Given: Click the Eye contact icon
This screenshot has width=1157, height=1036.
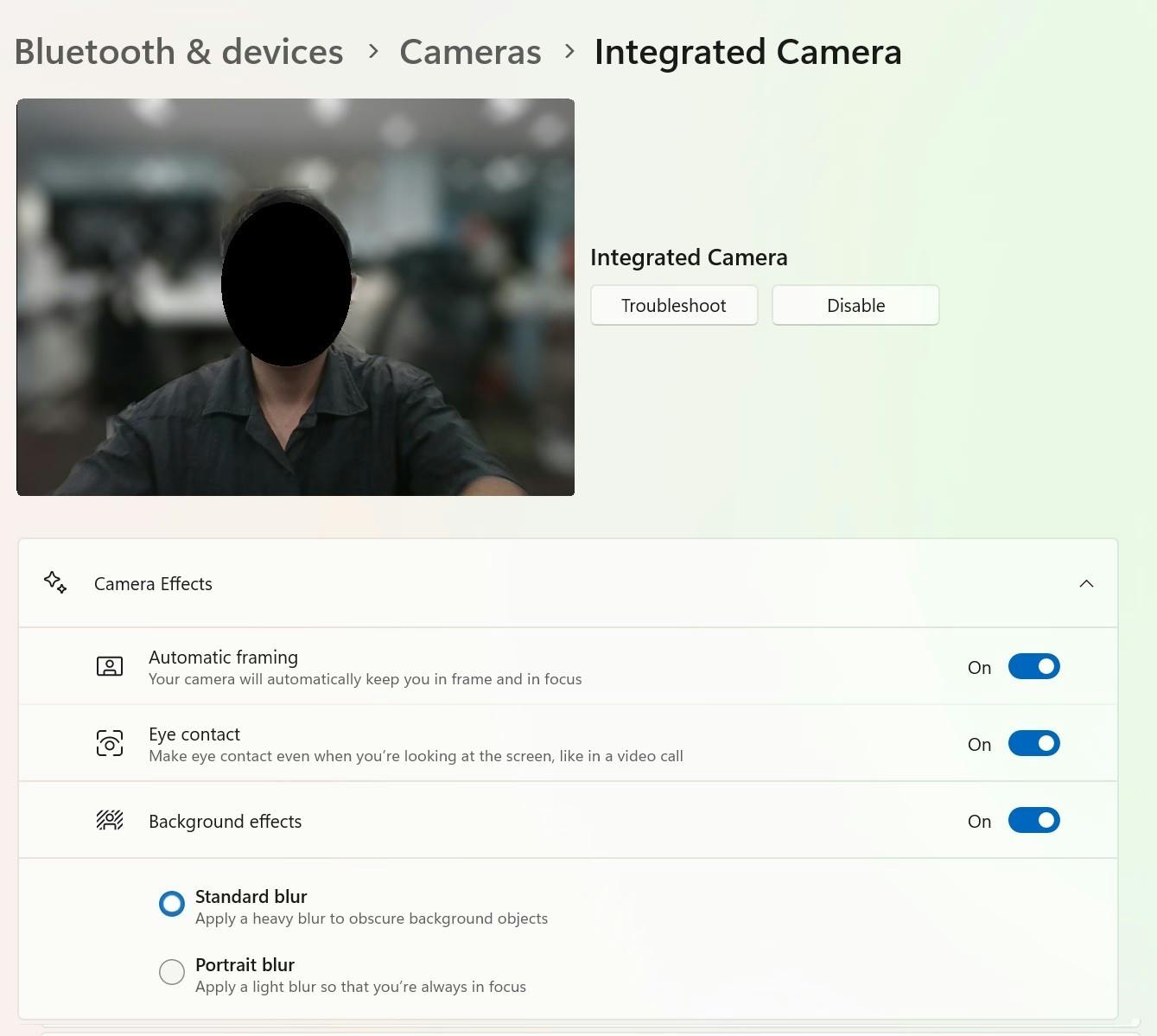Looking at the screenshot, I should (110, 743).
